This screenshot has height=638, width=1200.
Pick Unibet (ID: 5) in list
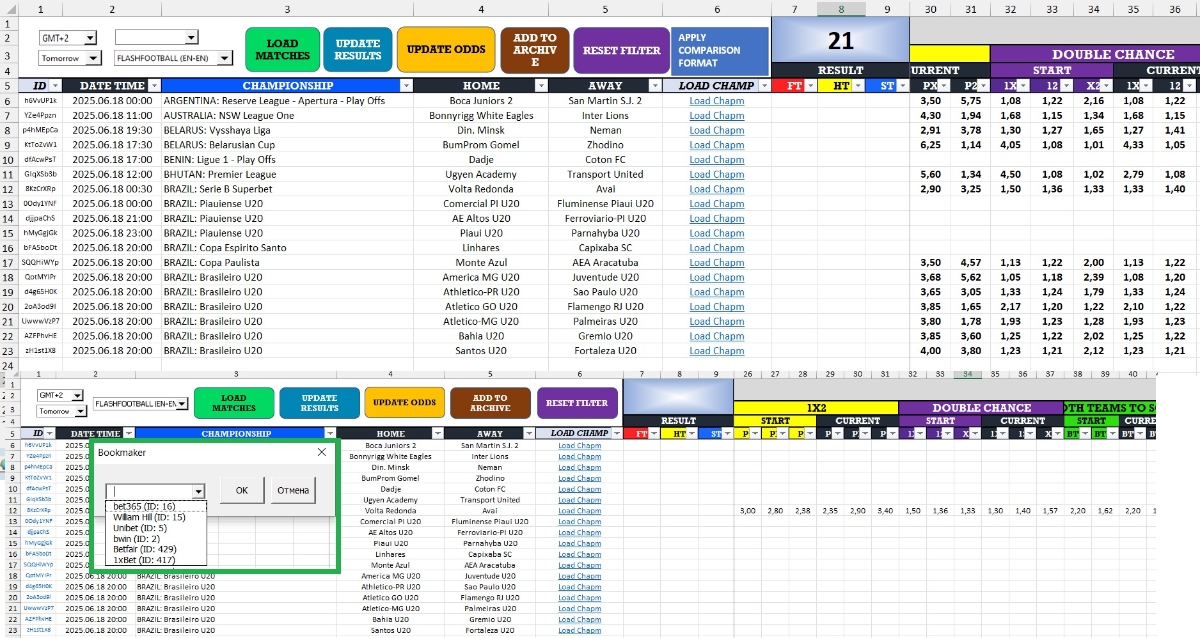140,528
